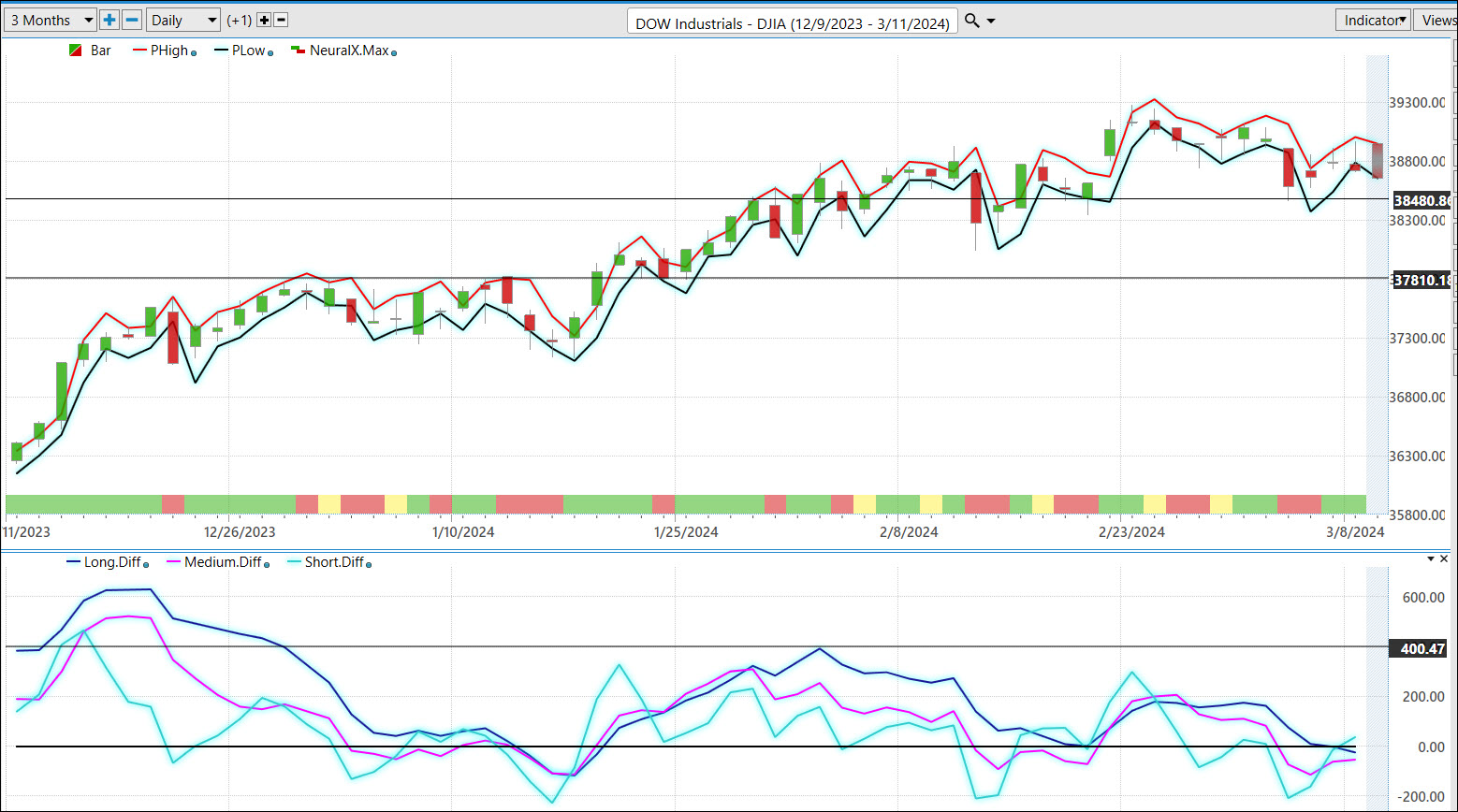Click the -200.00 indicator axis label
The width and height of the screenshot is (1458, 812).
pyautogui.click(x=1422, y=796)
